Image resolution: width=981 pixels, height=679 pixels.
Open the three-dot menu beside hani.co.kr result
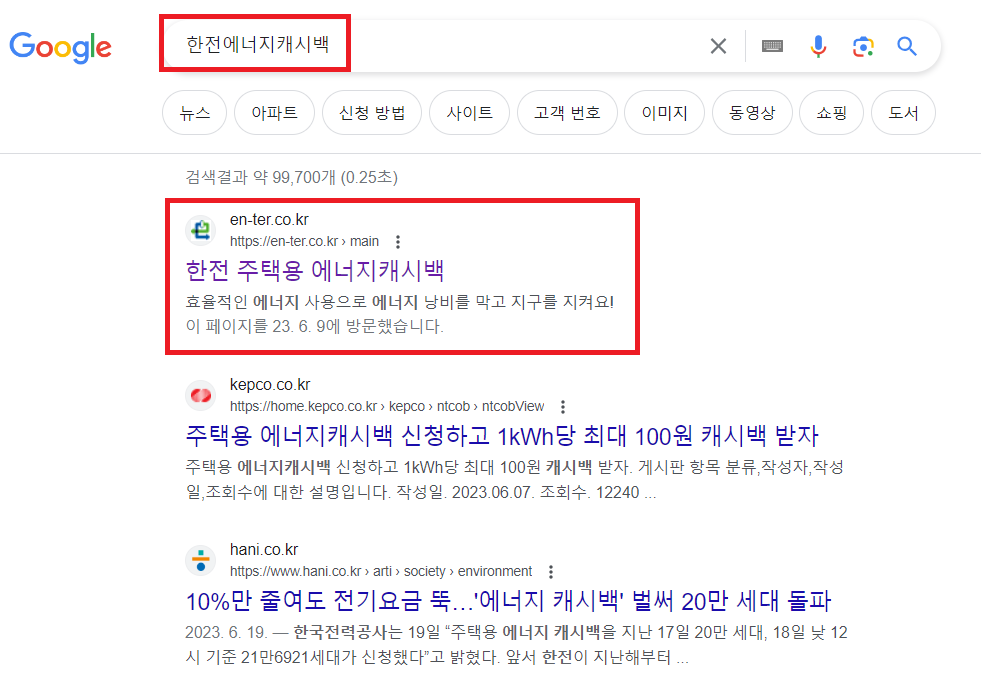pos(551,571)
